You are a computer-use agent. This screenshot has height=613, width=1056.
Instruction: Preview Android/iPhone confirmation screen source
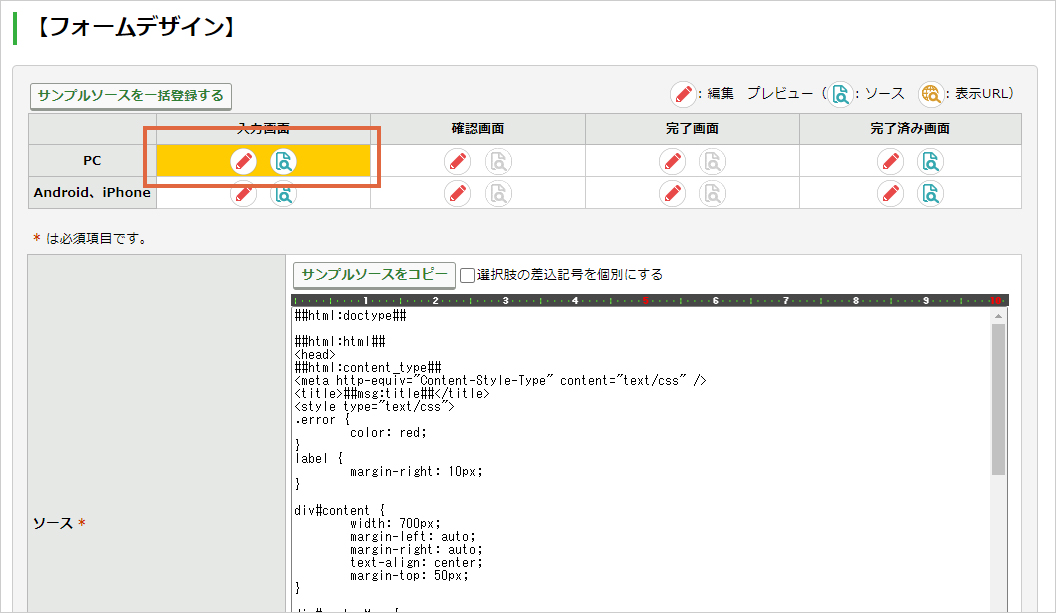click(x=498, y=194)
